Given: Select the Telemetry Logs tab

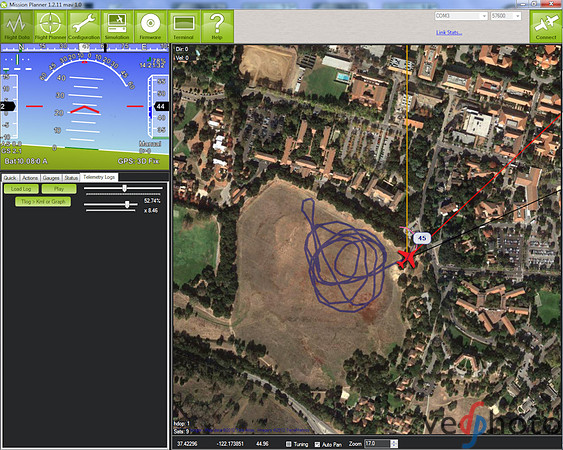Looking at the screenshot, I should [99, 177].
